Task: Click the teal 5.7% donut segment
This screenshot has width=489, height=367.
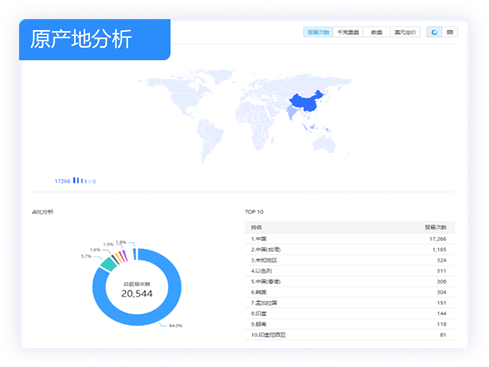Action: pos(109,264)
